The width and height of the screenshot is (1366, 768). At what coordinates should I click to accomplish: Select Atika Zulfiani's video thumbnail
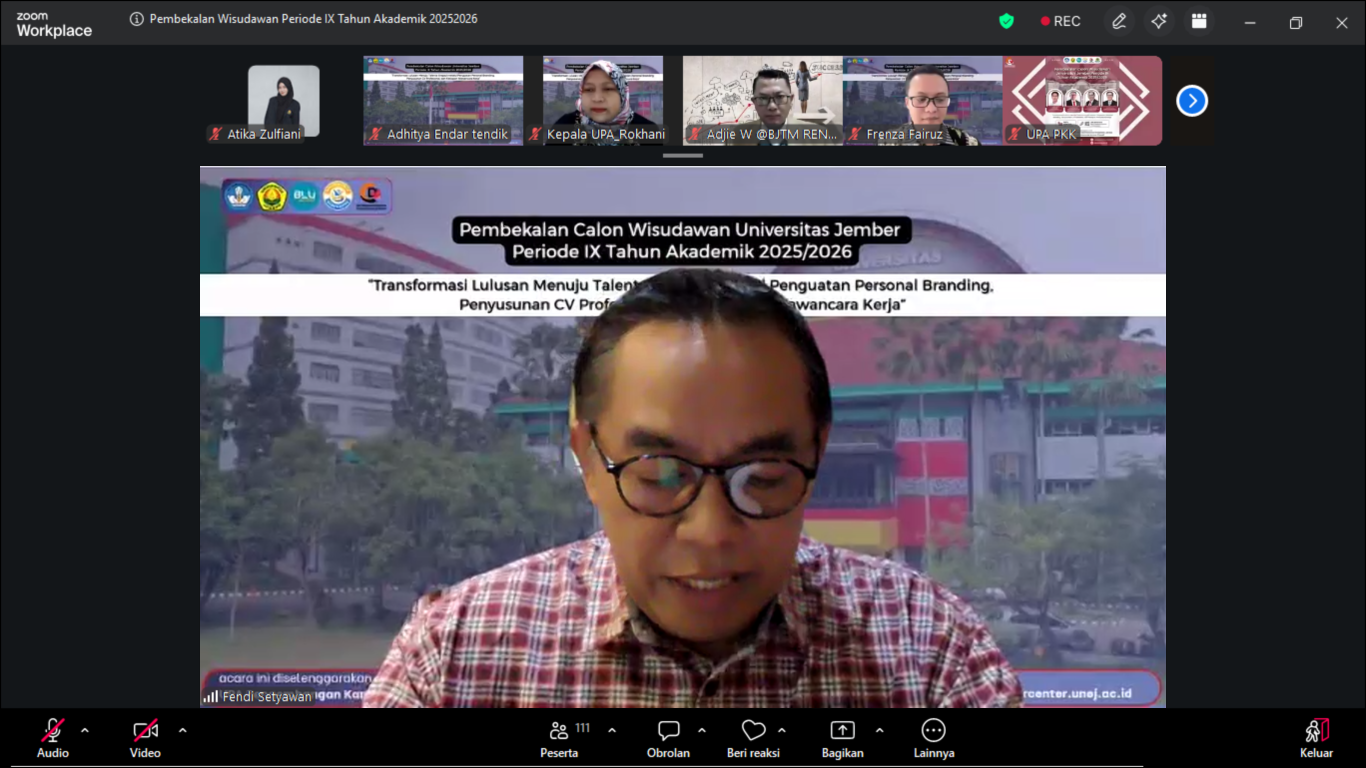pos(283,101)
